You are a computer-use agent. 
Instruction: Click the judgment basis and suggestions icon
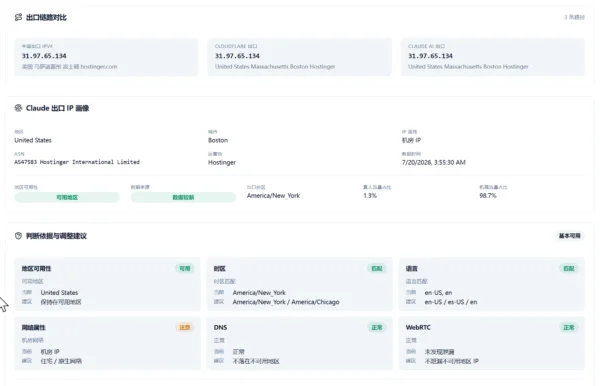pyautogui.click(x=18, y=236)
